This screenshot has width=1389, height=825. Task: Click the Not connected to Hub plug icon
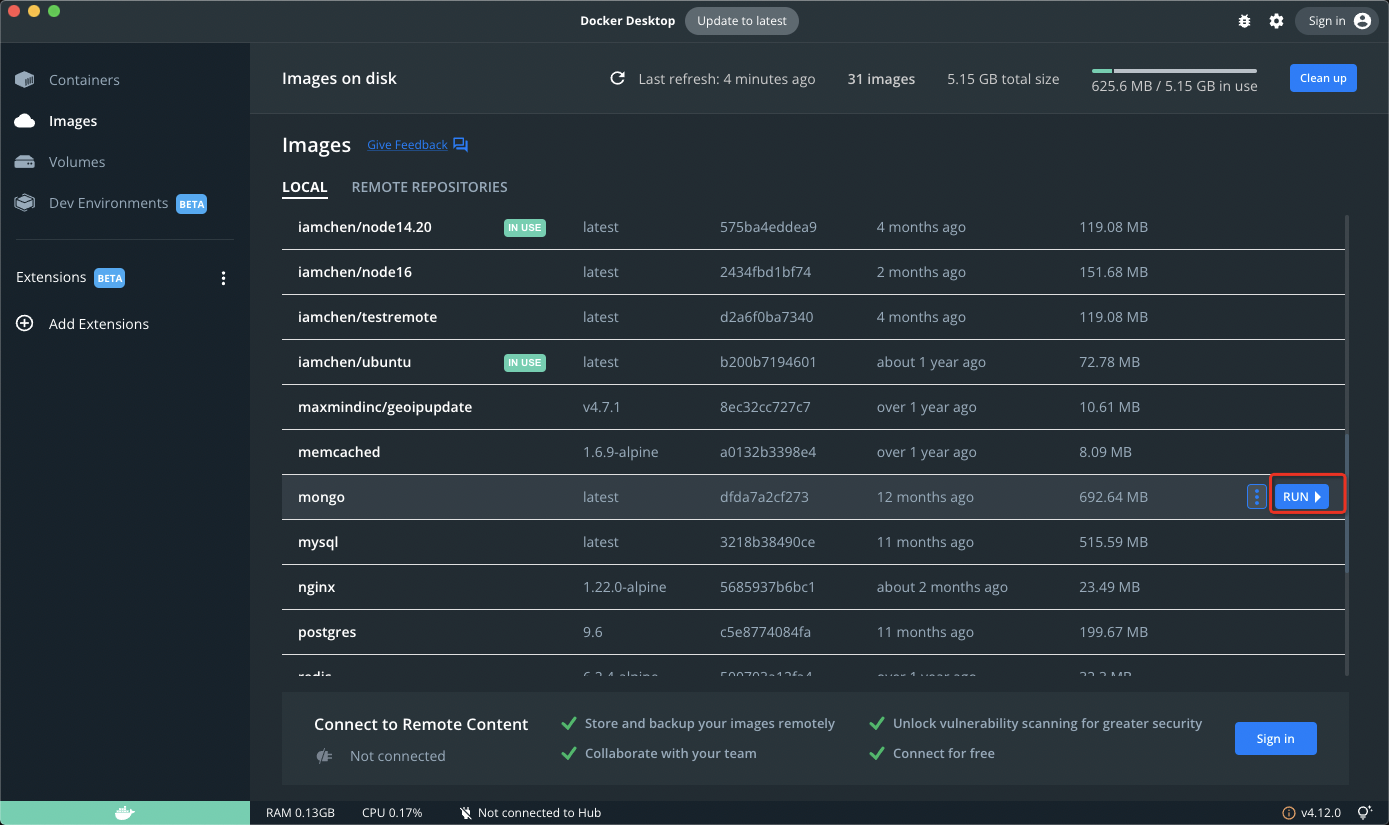465,813
